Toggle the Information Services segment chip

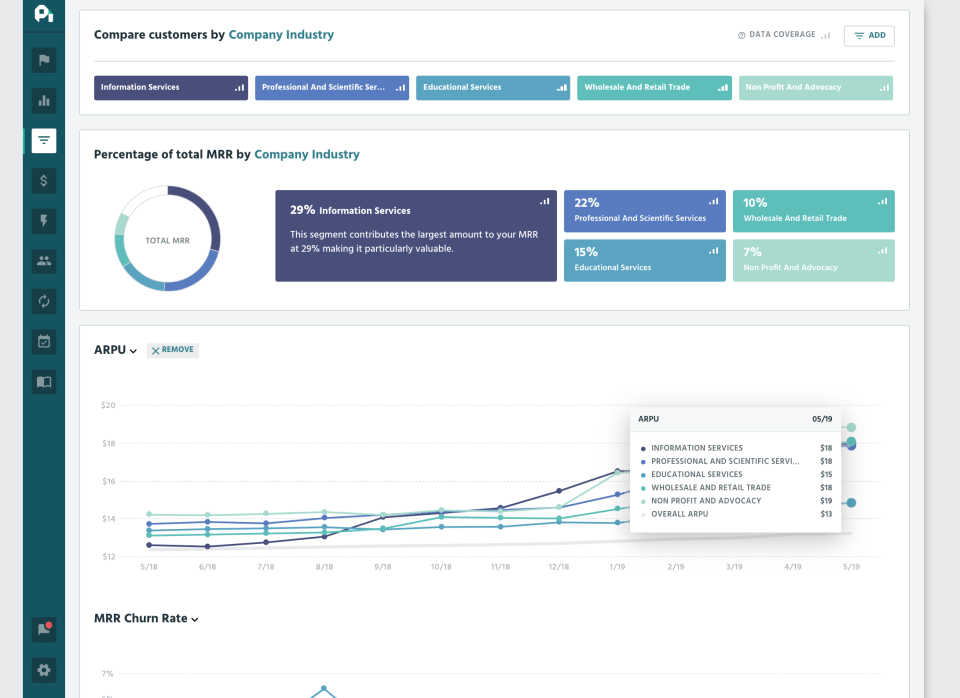(171, 88)
